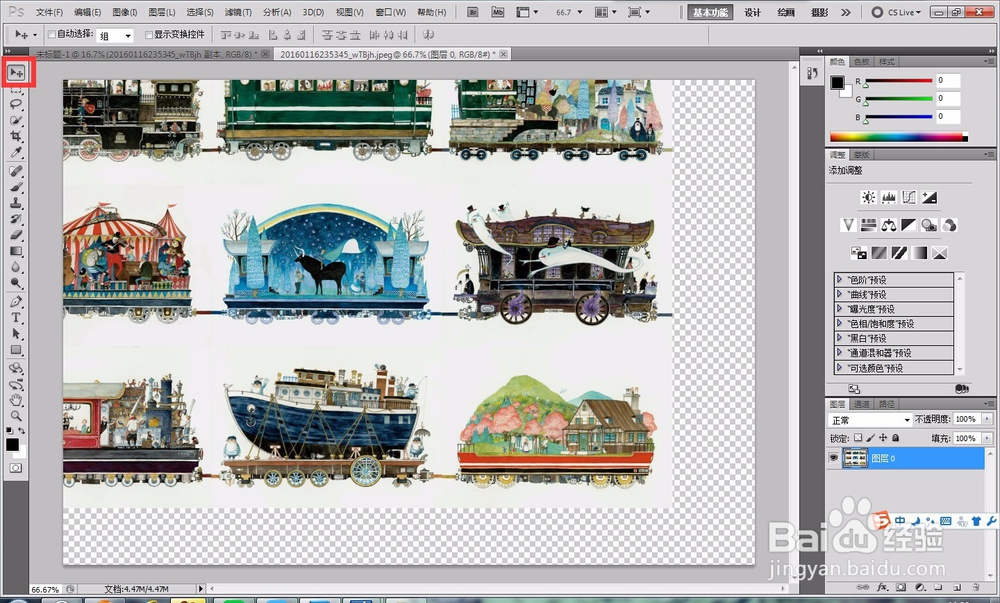Add a Levels adjustment

coord(888,198)
